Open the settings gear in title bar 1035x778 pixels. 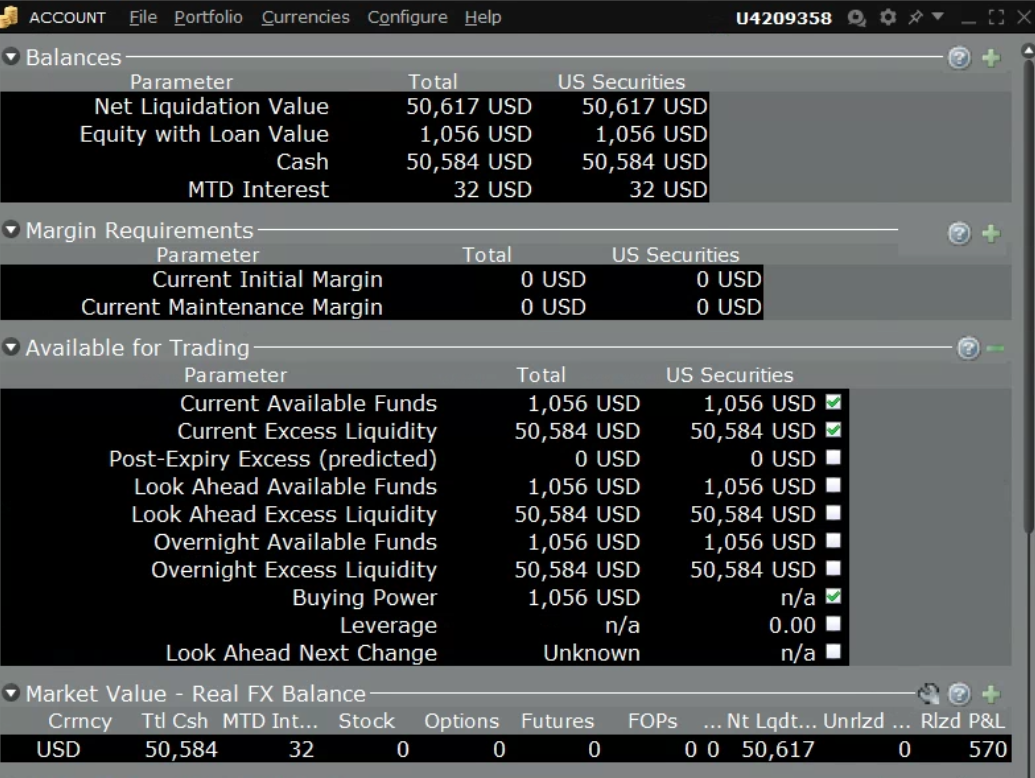(x=887, y=17)
